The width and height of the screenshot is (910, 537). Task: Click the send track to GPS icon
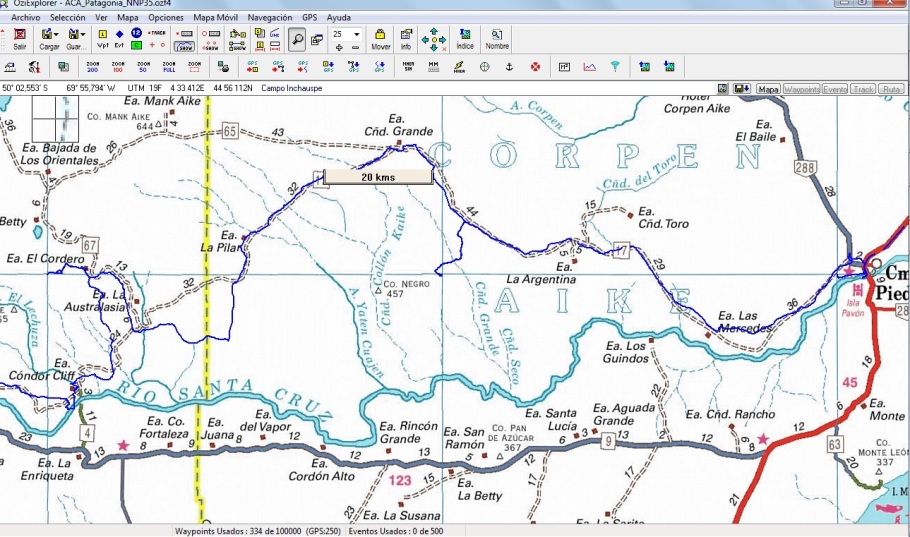303,67
